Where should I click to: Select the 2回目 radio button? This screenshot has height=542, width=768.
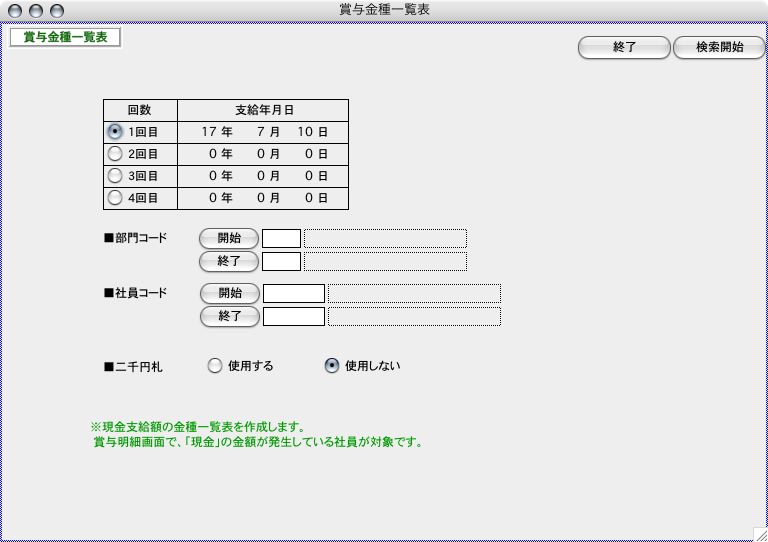(115, 154)
